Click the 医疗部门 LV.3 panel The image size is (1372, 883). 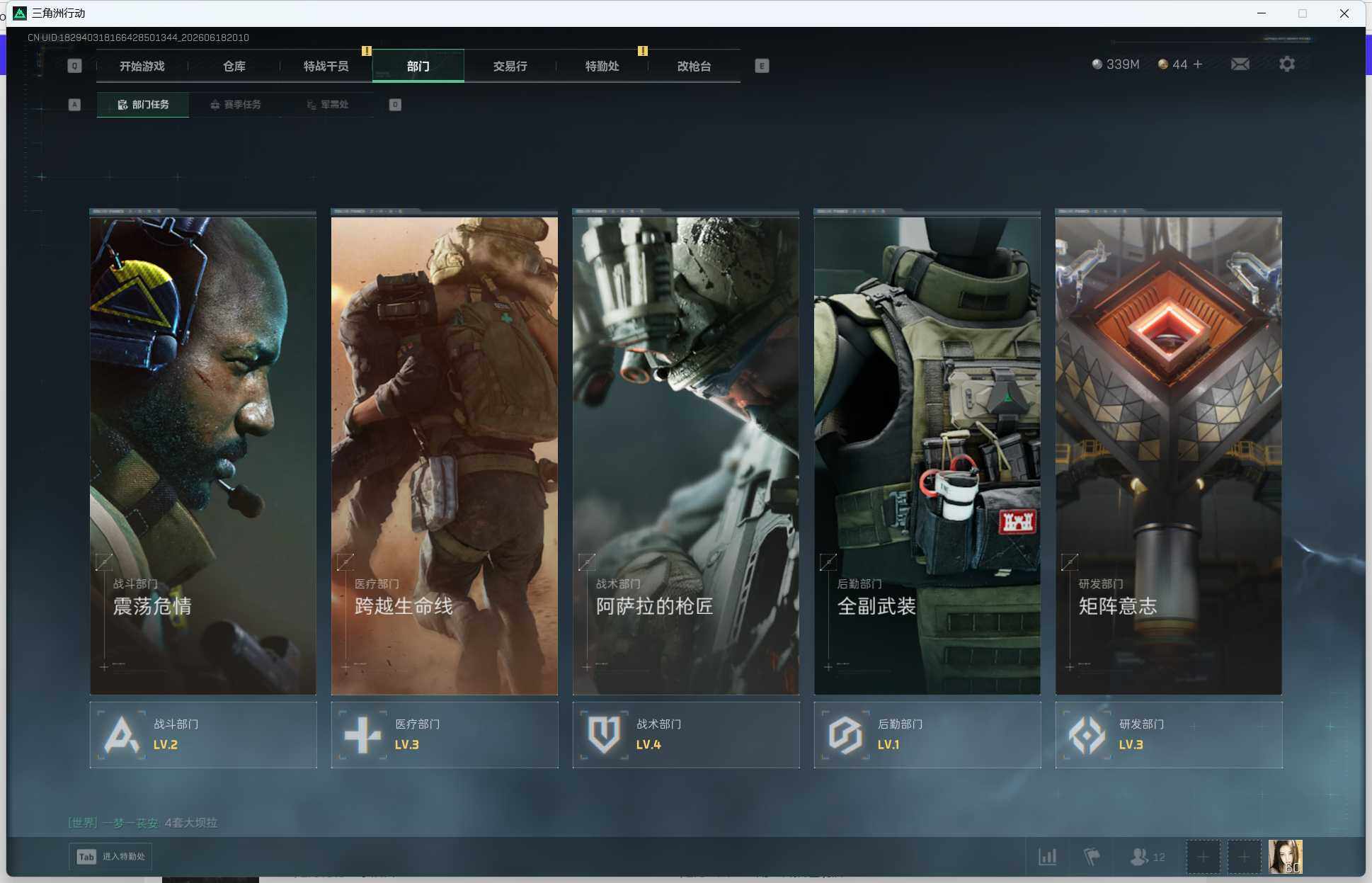click(445, 735)
